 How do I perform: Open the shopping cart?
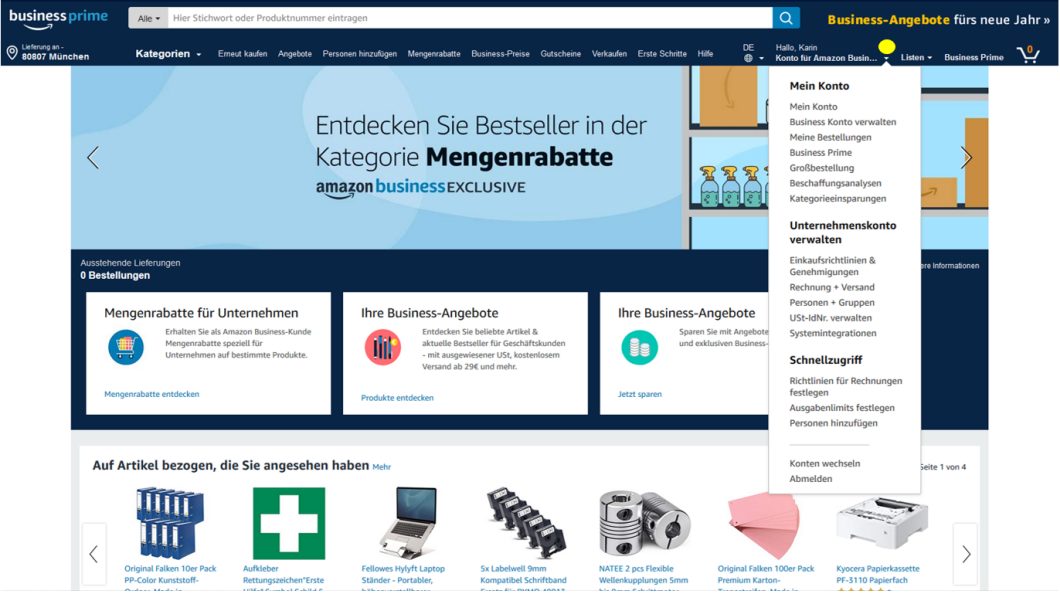(1028, 53)
